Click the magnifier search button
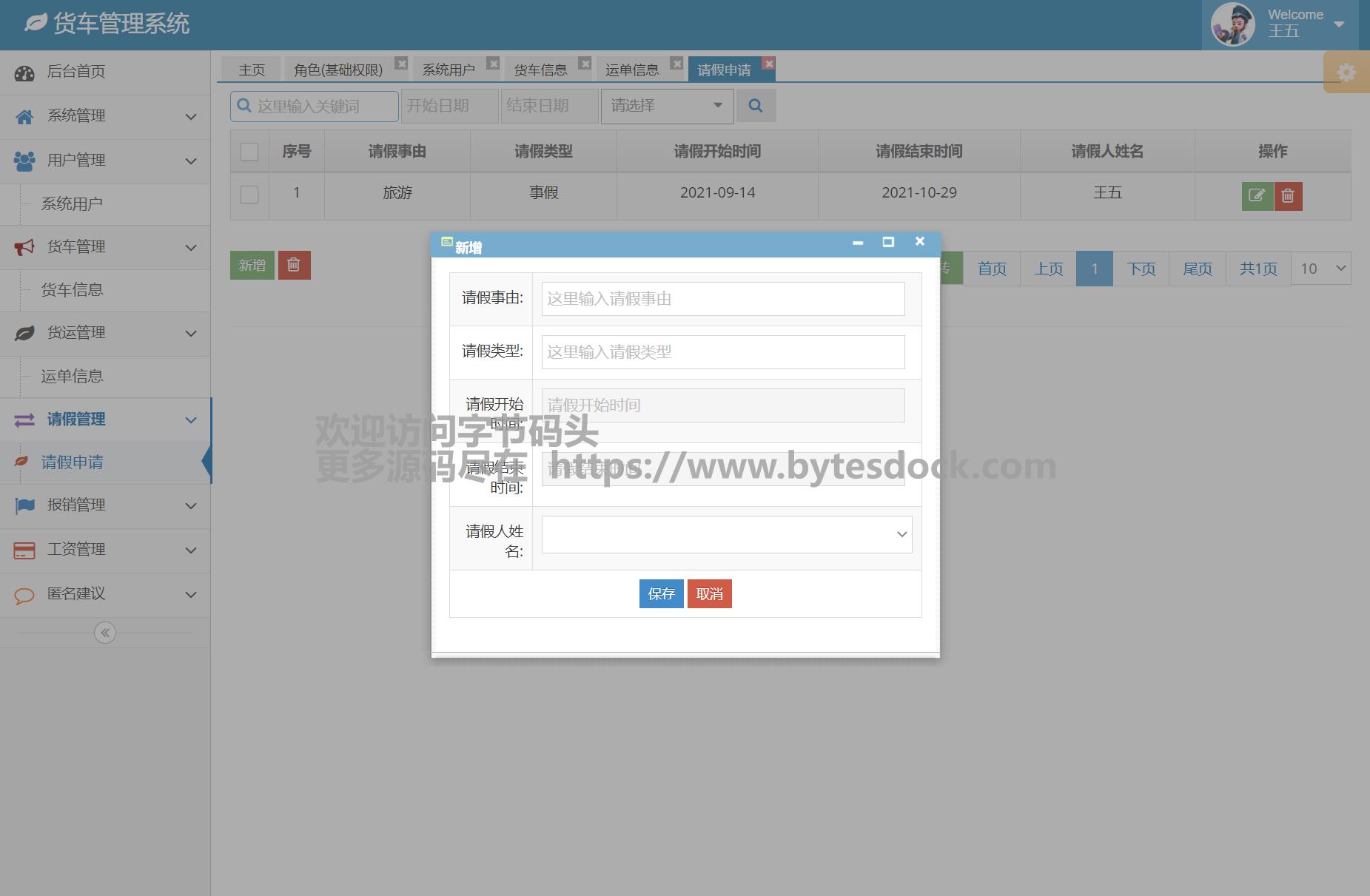This screenshot has width=1370, height=896. (755, 106)
